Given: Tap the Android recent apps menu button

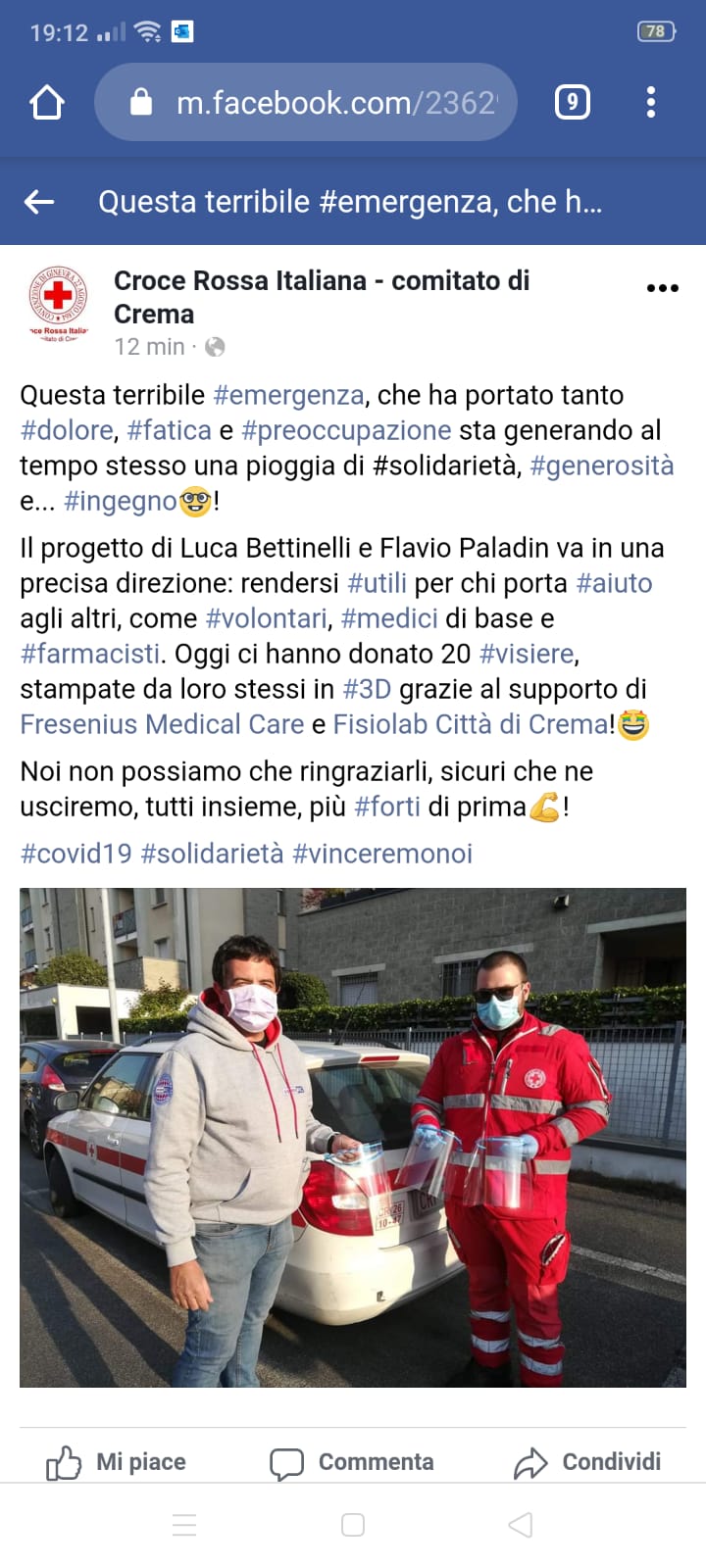Looking at the screenshot, I should click(184, 1525).
